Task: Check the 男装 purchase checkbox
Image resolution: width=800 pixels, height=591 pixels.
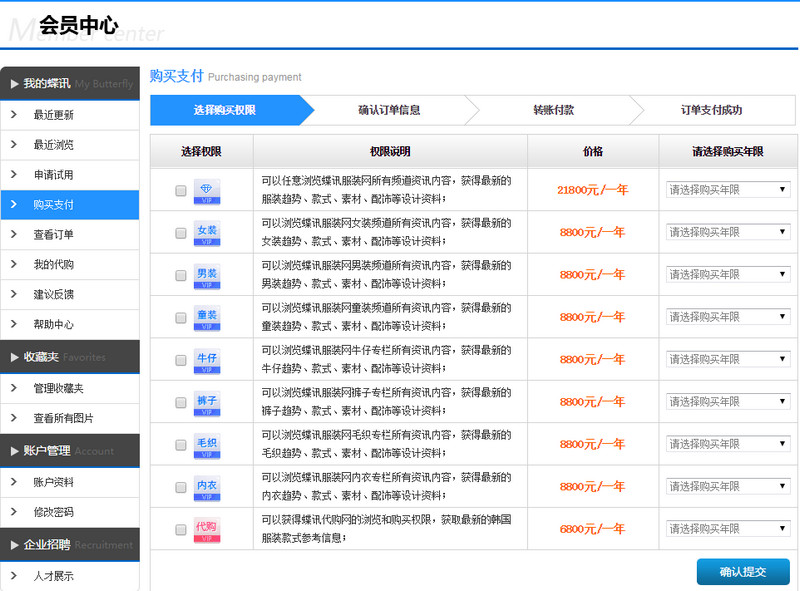Action: point(181,274)
